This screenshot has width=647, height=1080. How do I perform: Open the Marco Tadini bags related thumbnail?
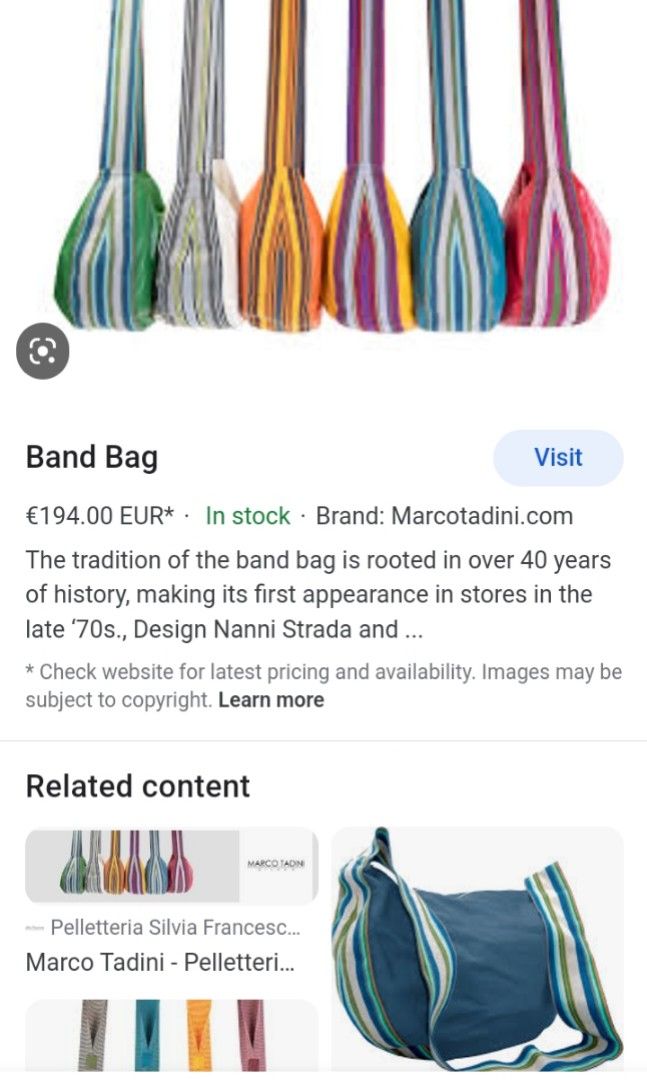pyautogui.click(x=170, y=864)
